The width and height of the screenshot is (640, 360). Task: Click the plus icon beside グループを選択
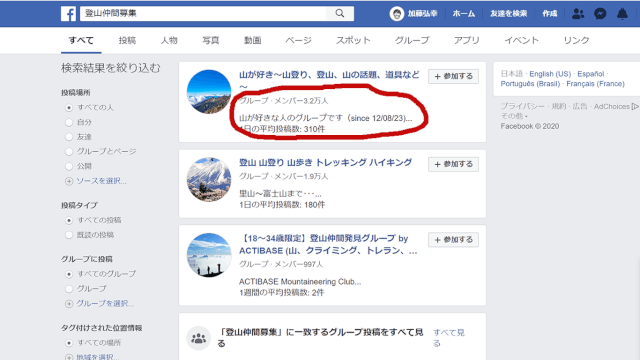tap(69, 304)
